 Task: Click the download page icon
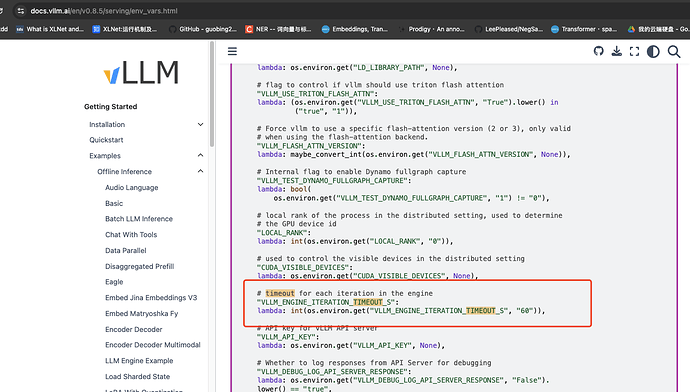pyautogui.click(x=617, y=51)
